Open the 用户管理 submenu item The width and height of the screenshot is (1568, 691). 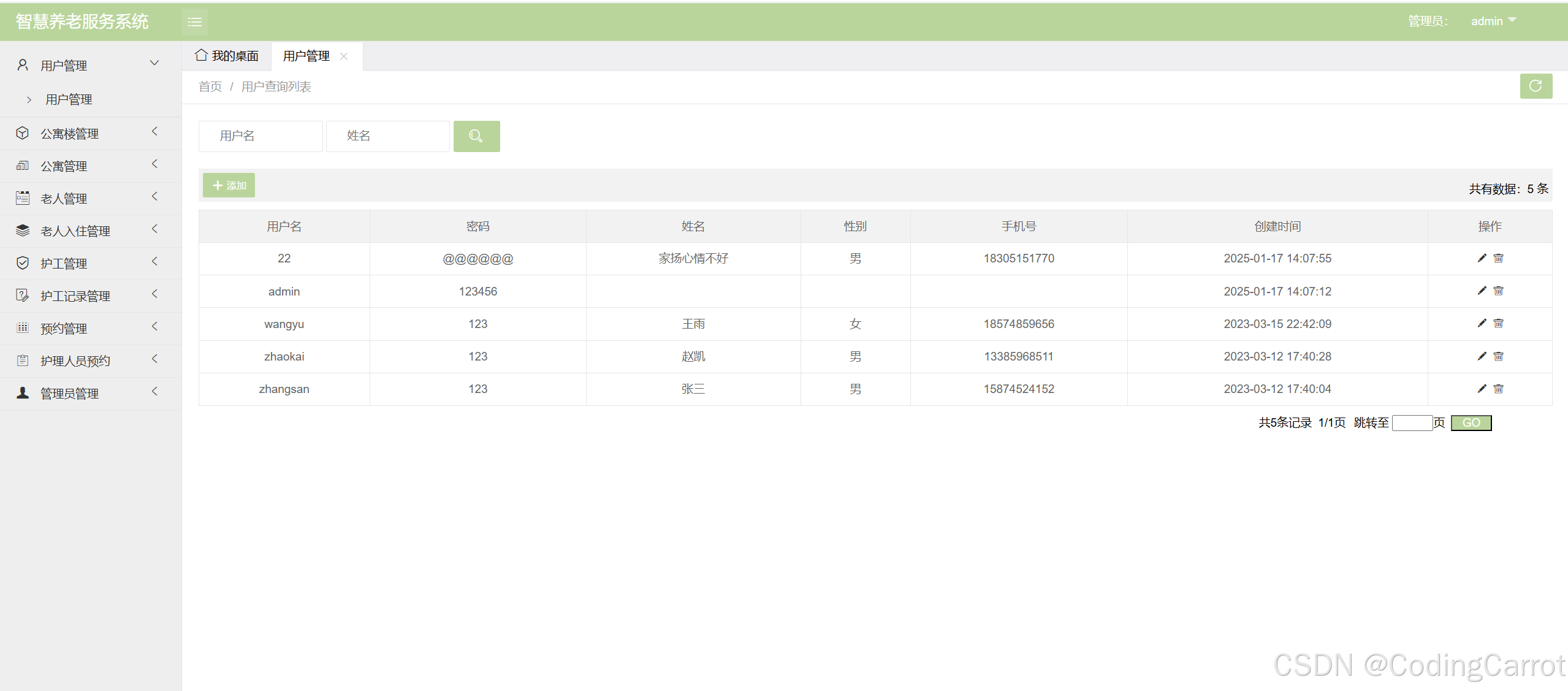click(69, 99)
